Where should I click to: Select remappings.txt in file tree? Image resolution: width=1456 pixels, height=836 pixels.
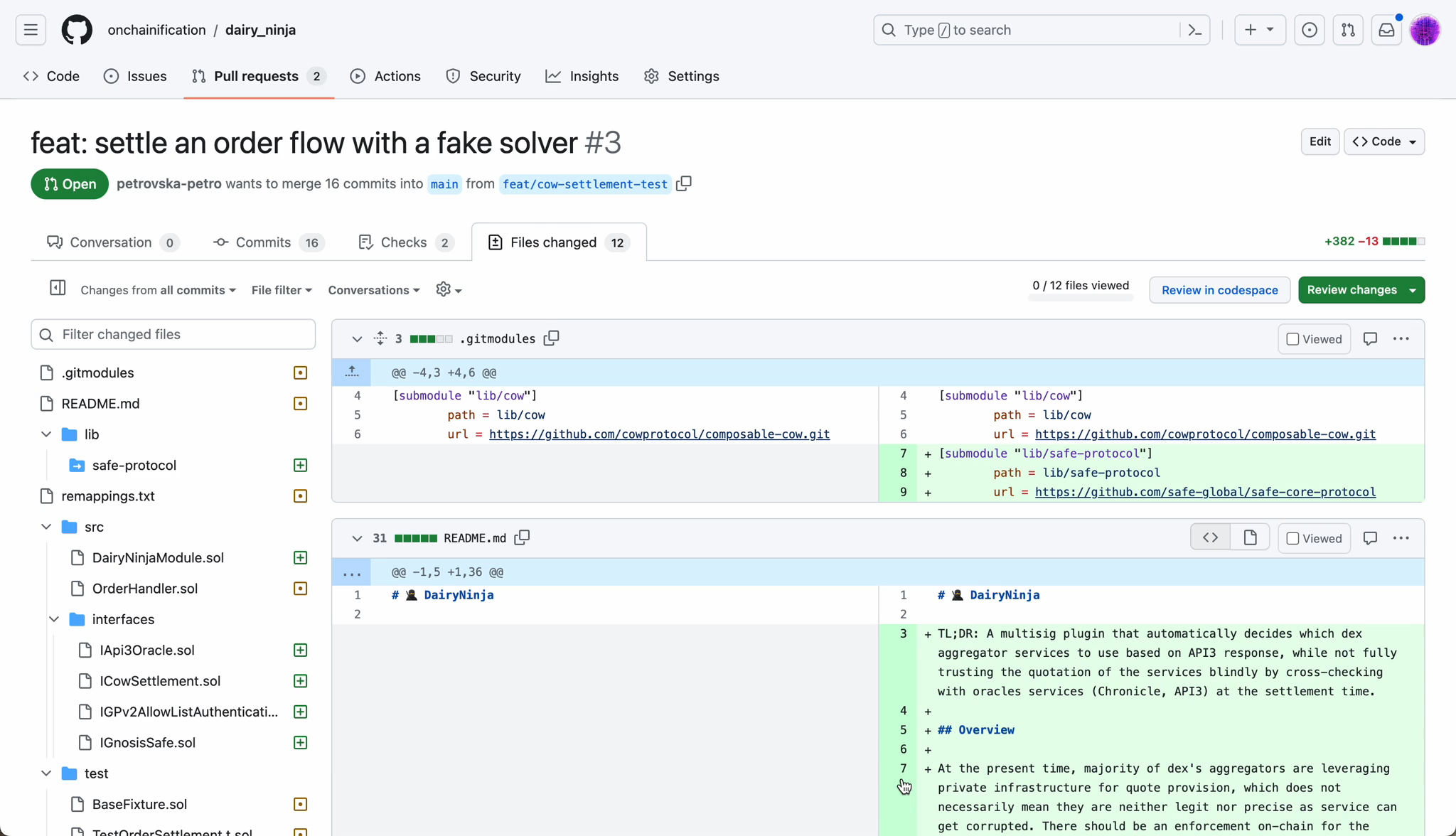coord(108,495)
